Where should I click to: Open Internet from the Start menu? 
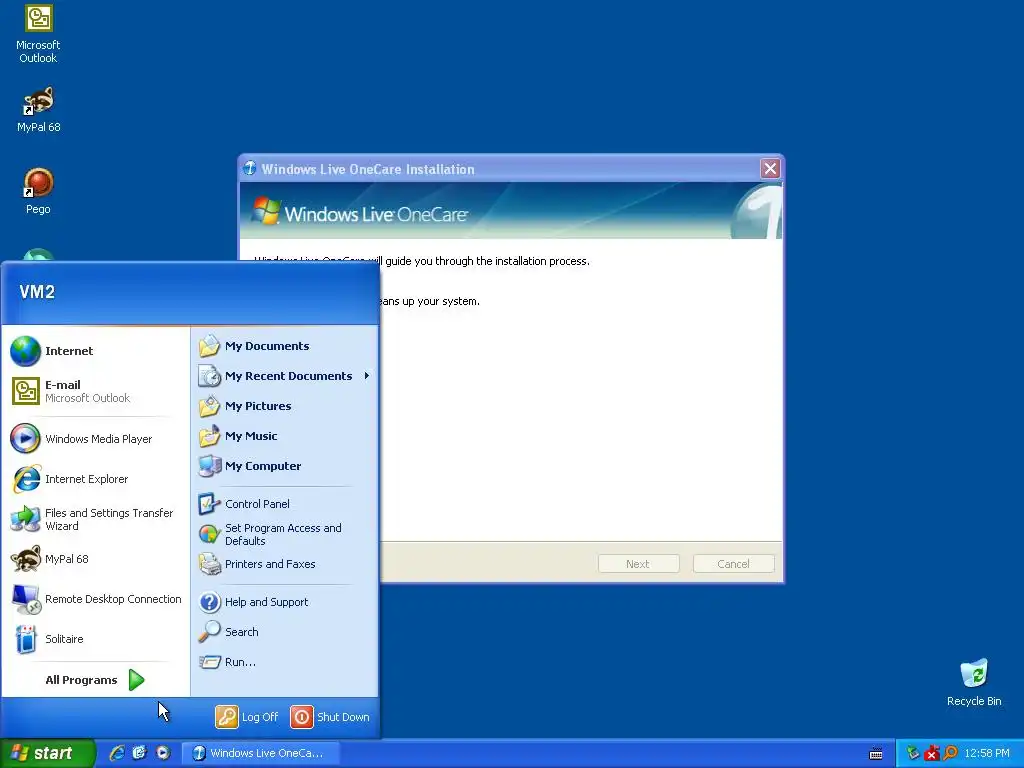coord(95,351)
